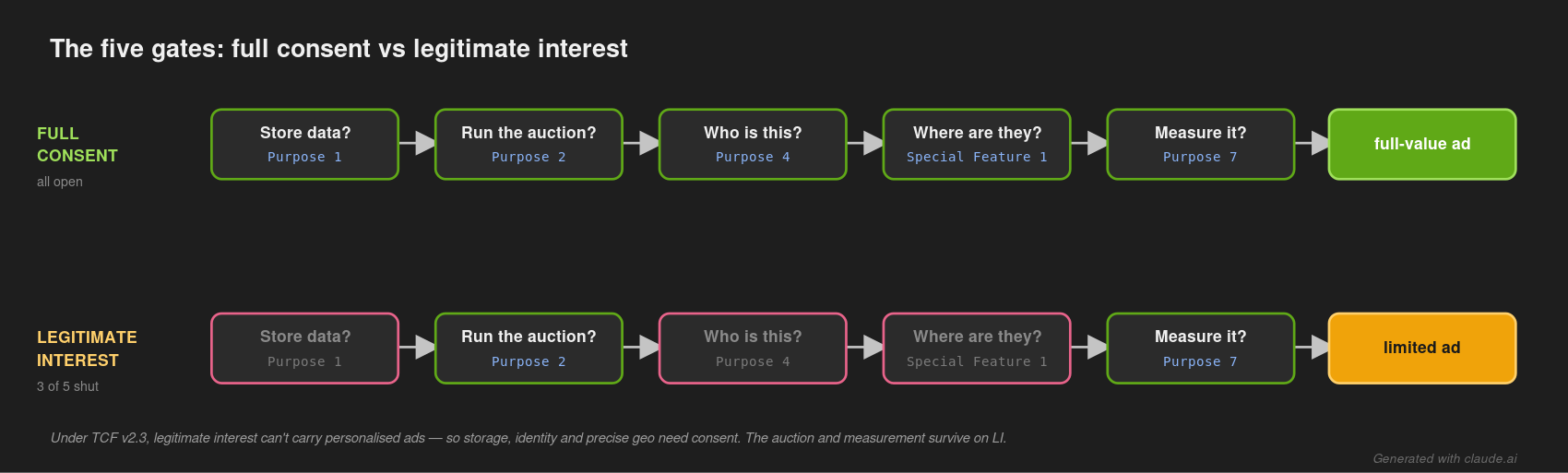Click the orange limited ad box
Screen dimensions: 1568x473
1422,348
